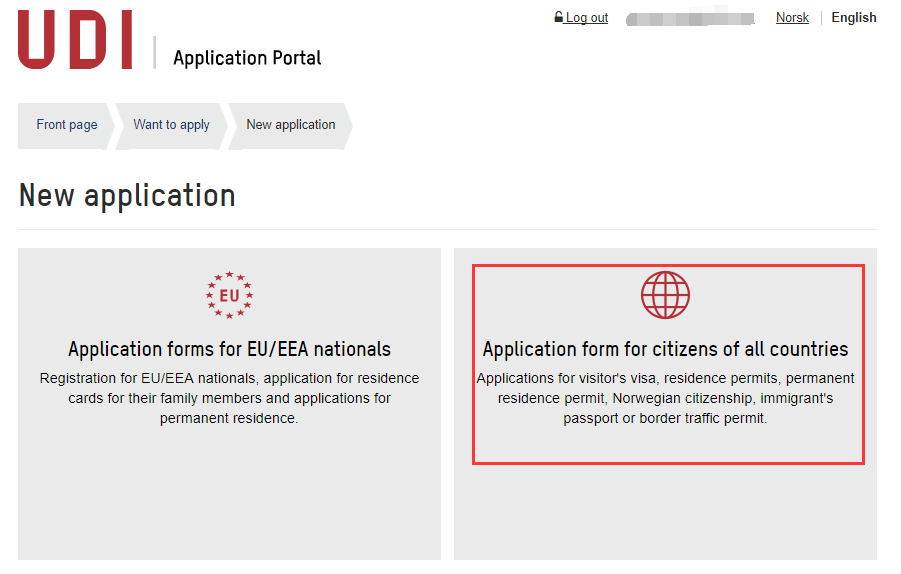Click the UDI logo
Screen dimensions: 901x574
(x=75, y=40)
